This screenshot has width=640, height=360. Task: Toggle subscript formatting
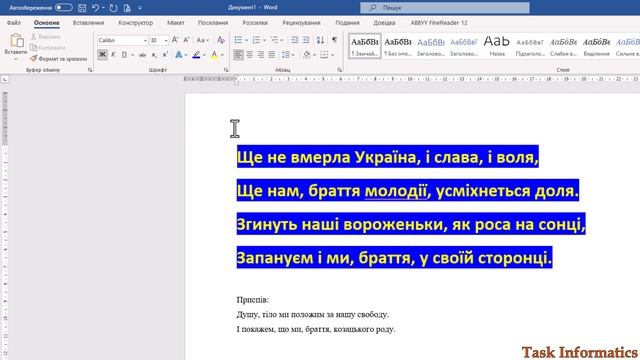154,55
